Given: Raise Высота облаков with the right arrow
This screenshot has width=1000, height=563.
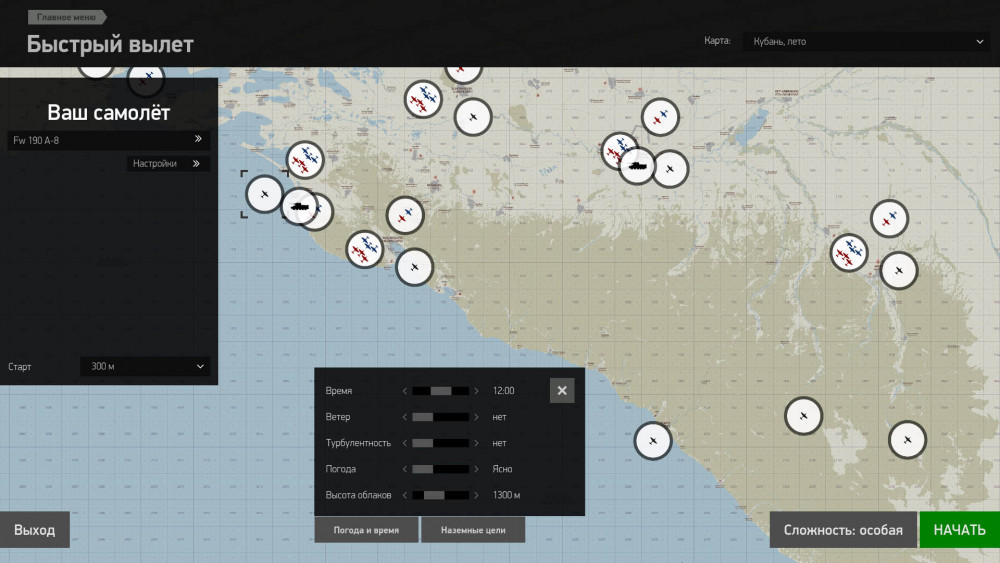Looking at the screenshot, I should tap(477, 495).
